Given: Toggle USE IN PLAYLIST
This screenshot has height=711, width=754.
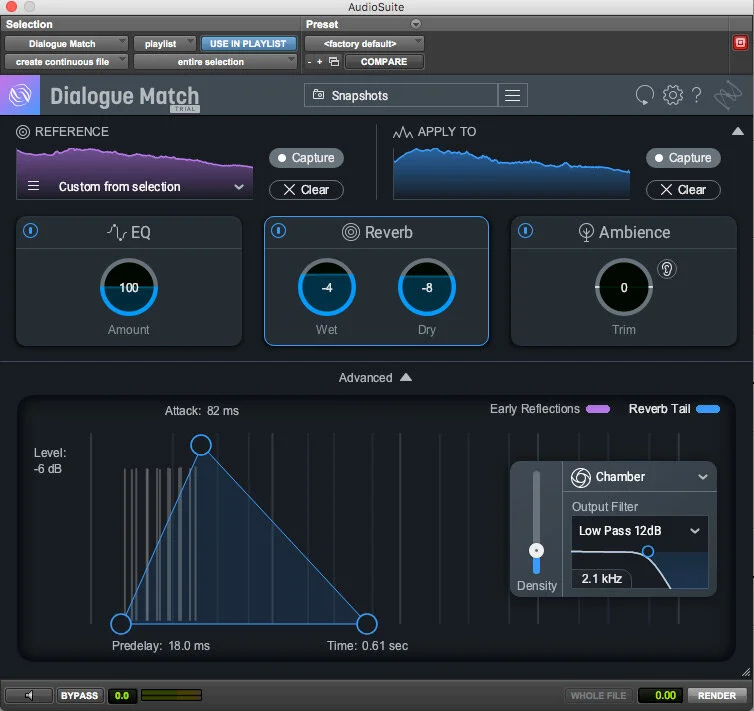Looking at the screenshot, I should pyautogui.click(x=248, y=43).
